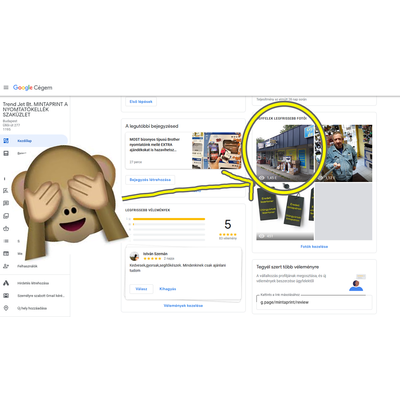Image resolution: width=400 pixels, height=400 pixels.
Task: Click the Fotók kezelése link
Action: [x=314, y=247]
